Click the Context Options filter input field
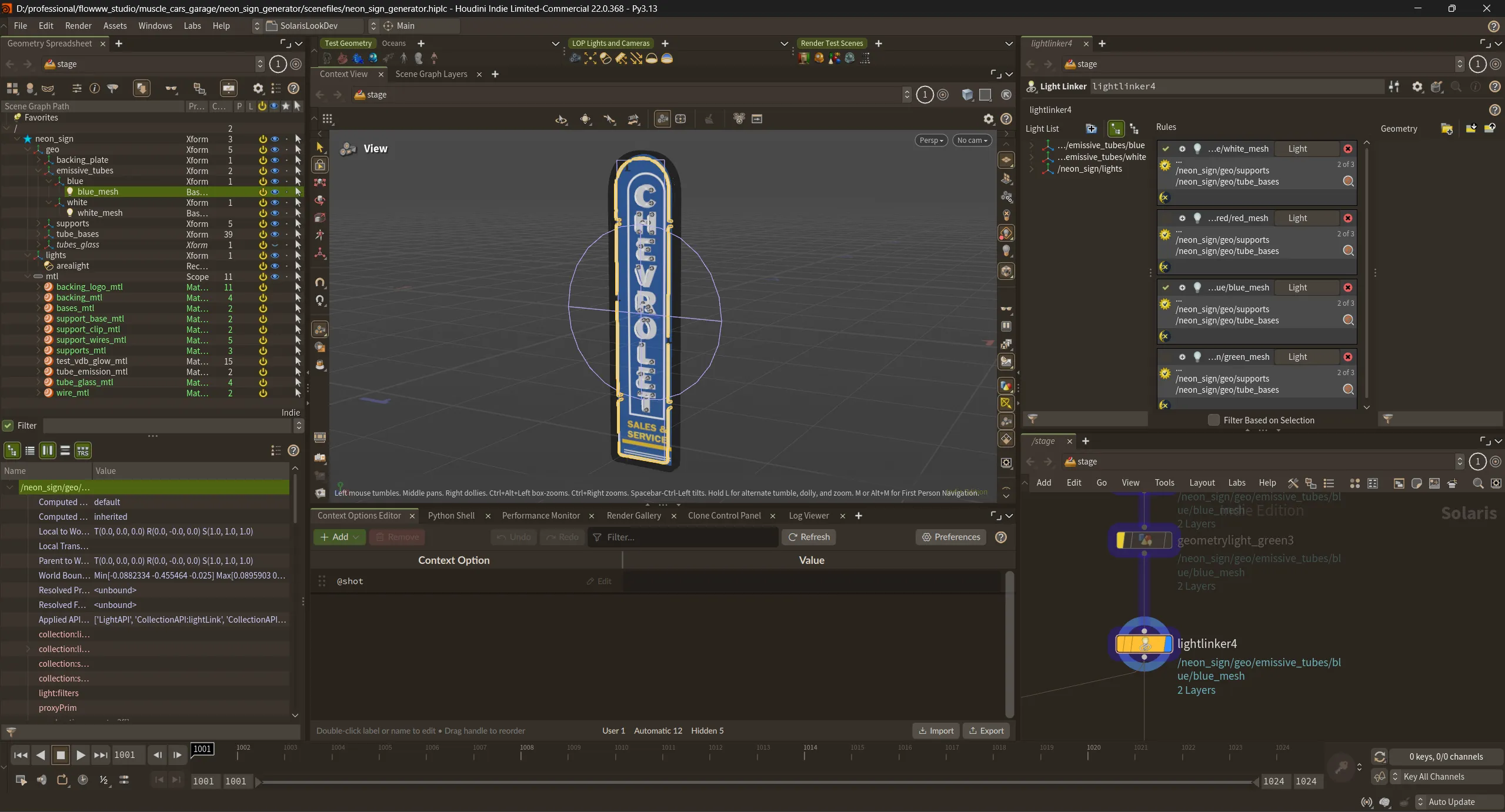1505x812 pixels. tap(682, 537)
